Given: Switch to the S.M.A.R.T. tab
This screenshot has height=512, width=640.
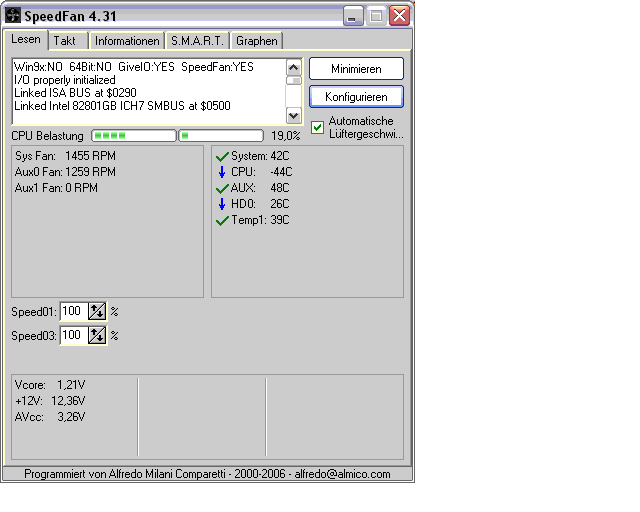Looking at the screenshot, I should pos(198,41).
